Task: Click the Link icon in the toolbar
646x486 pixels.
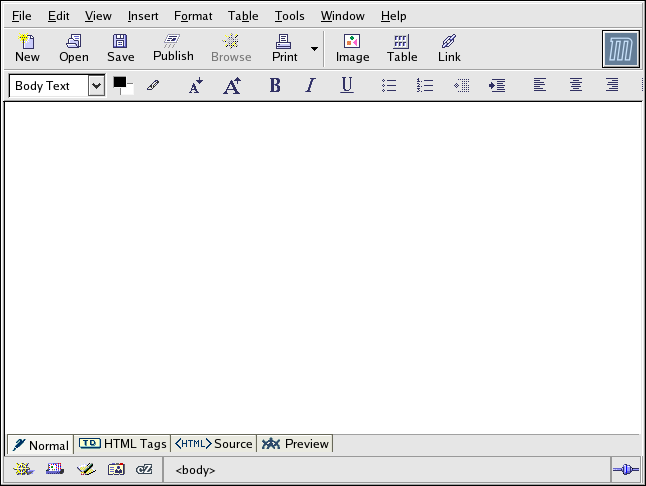Action: pos(449,47)
